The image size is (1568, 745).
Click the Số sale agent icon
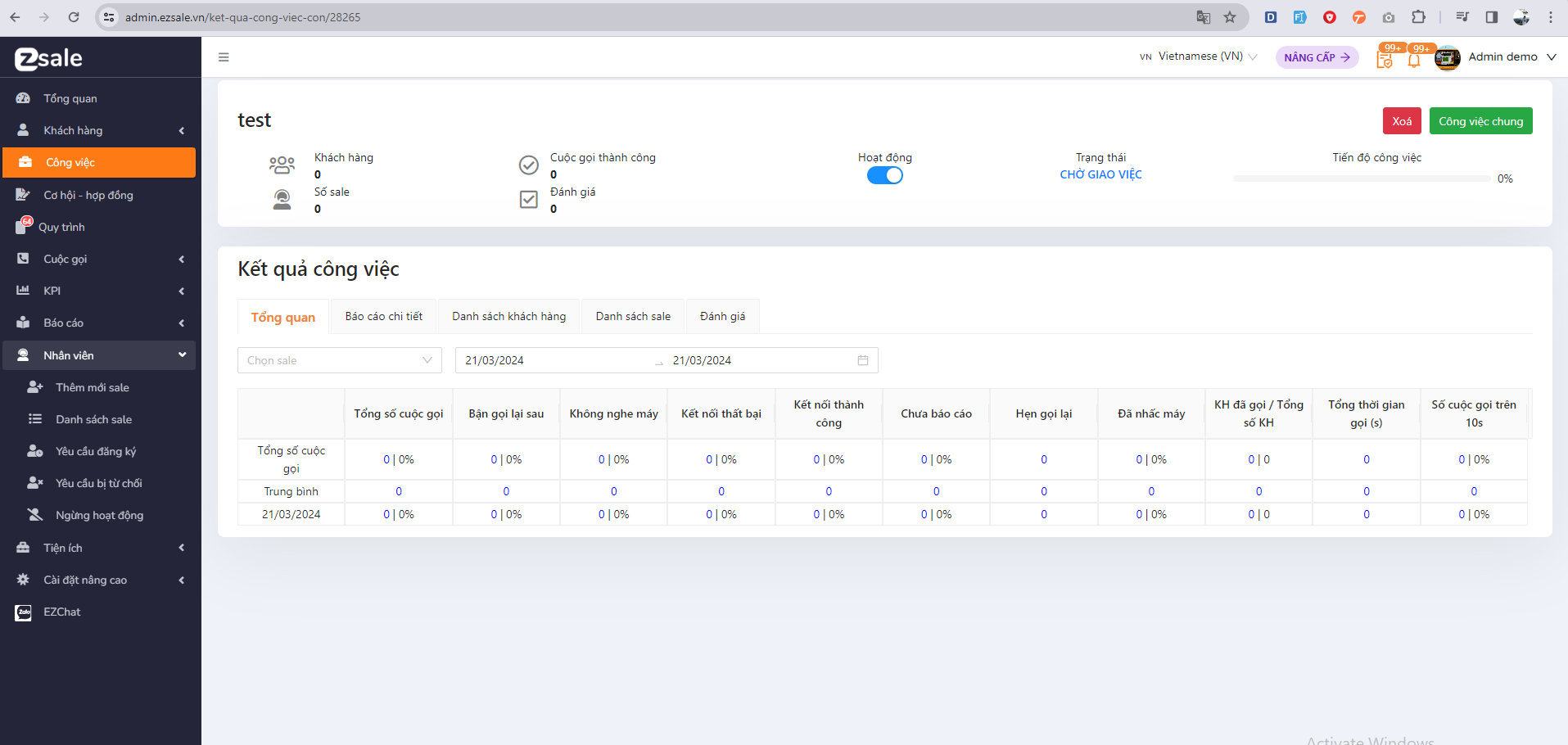coord(282,200)
